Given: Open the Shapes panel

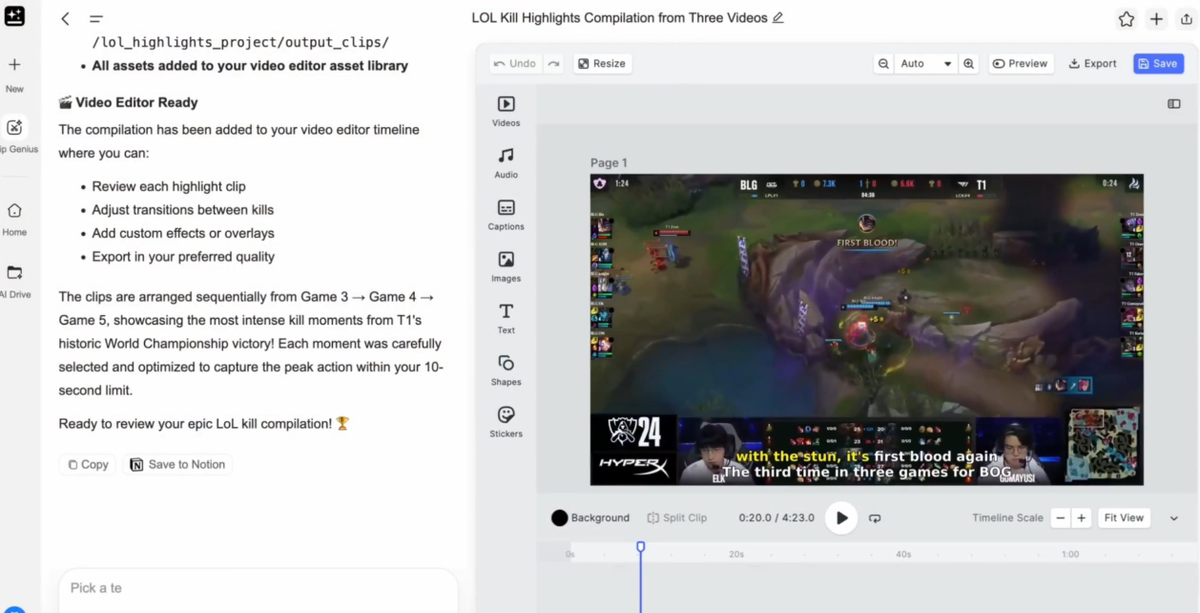Looking at the screenshot, I should 506,371.
